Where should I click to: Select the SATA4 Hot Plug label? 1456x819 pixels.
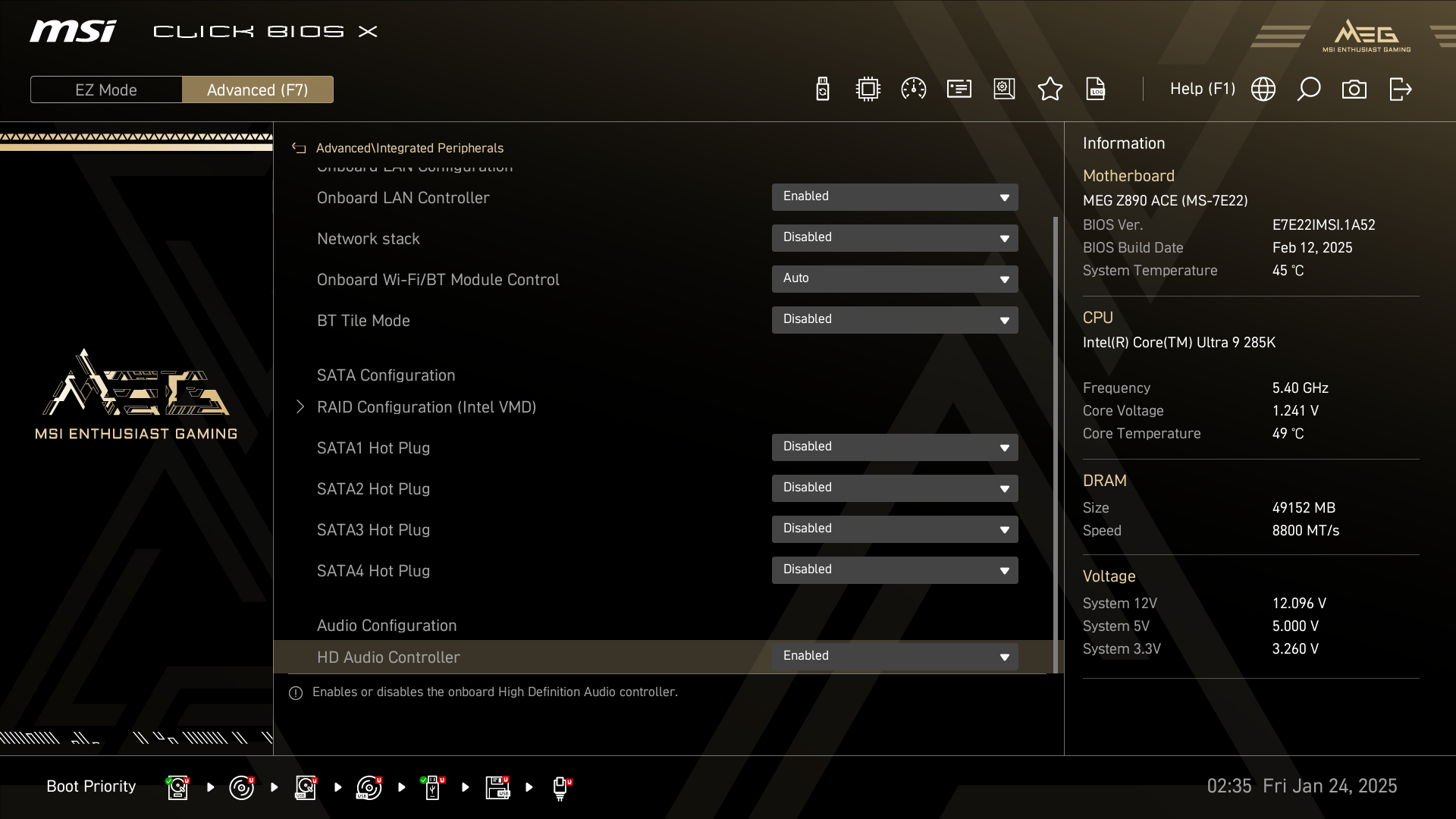click(x=373, y=571)
